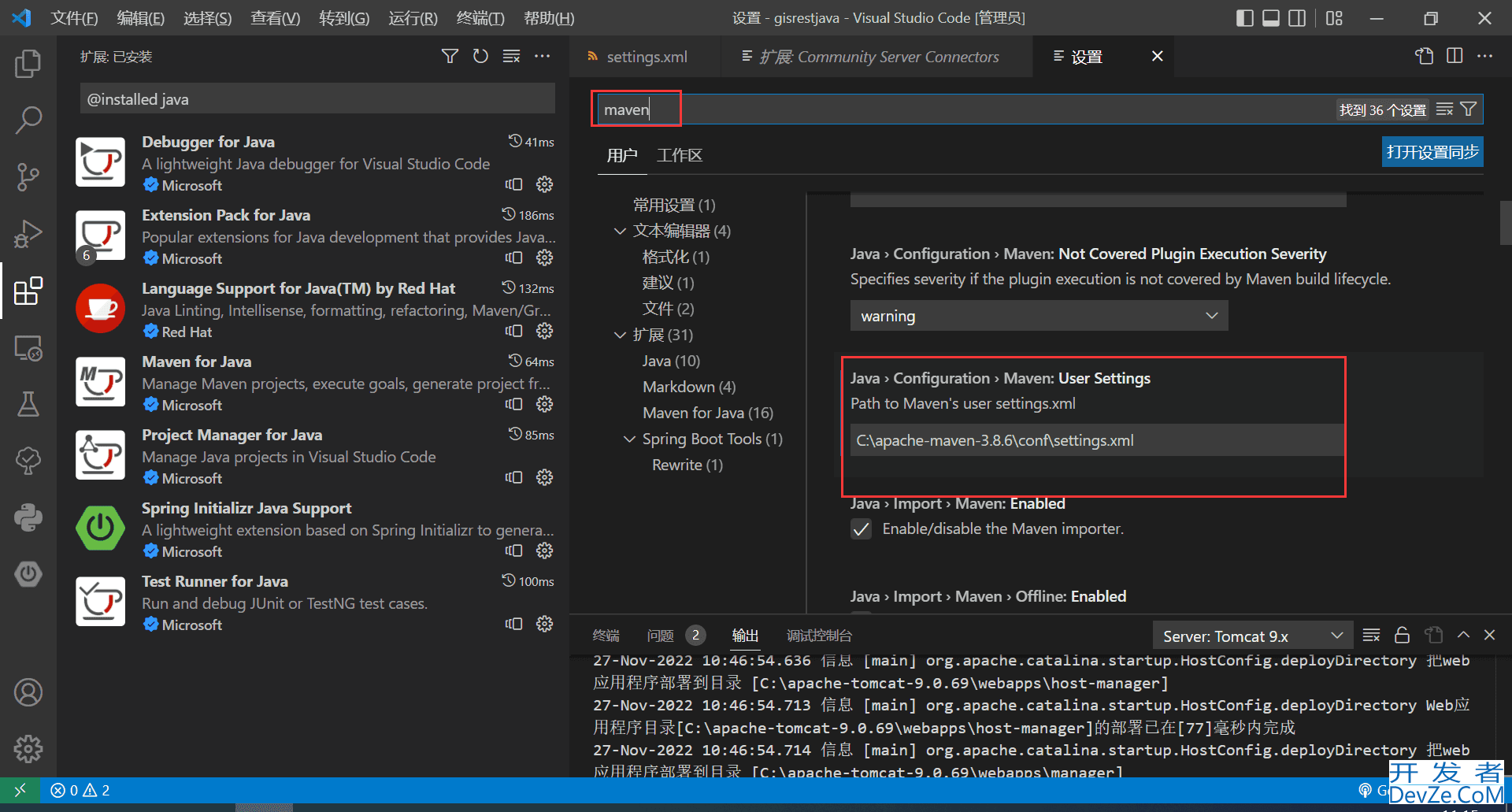Show errors and warnings in status bar

coord(80,790)
